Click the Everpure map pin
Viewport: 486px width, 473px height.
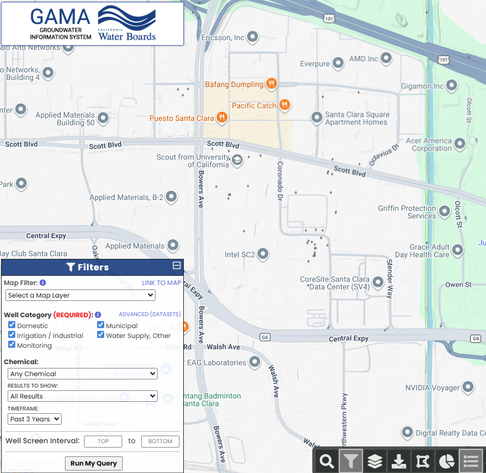pos(338,63)
